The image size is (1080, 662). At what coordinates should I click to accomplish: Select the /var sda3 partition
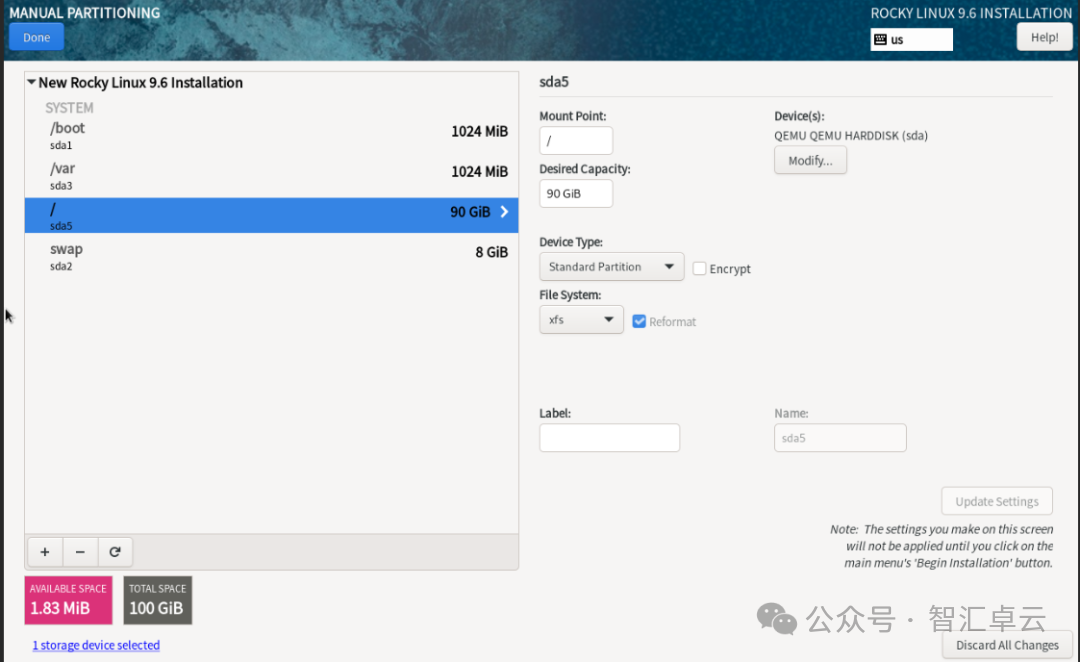270,175
